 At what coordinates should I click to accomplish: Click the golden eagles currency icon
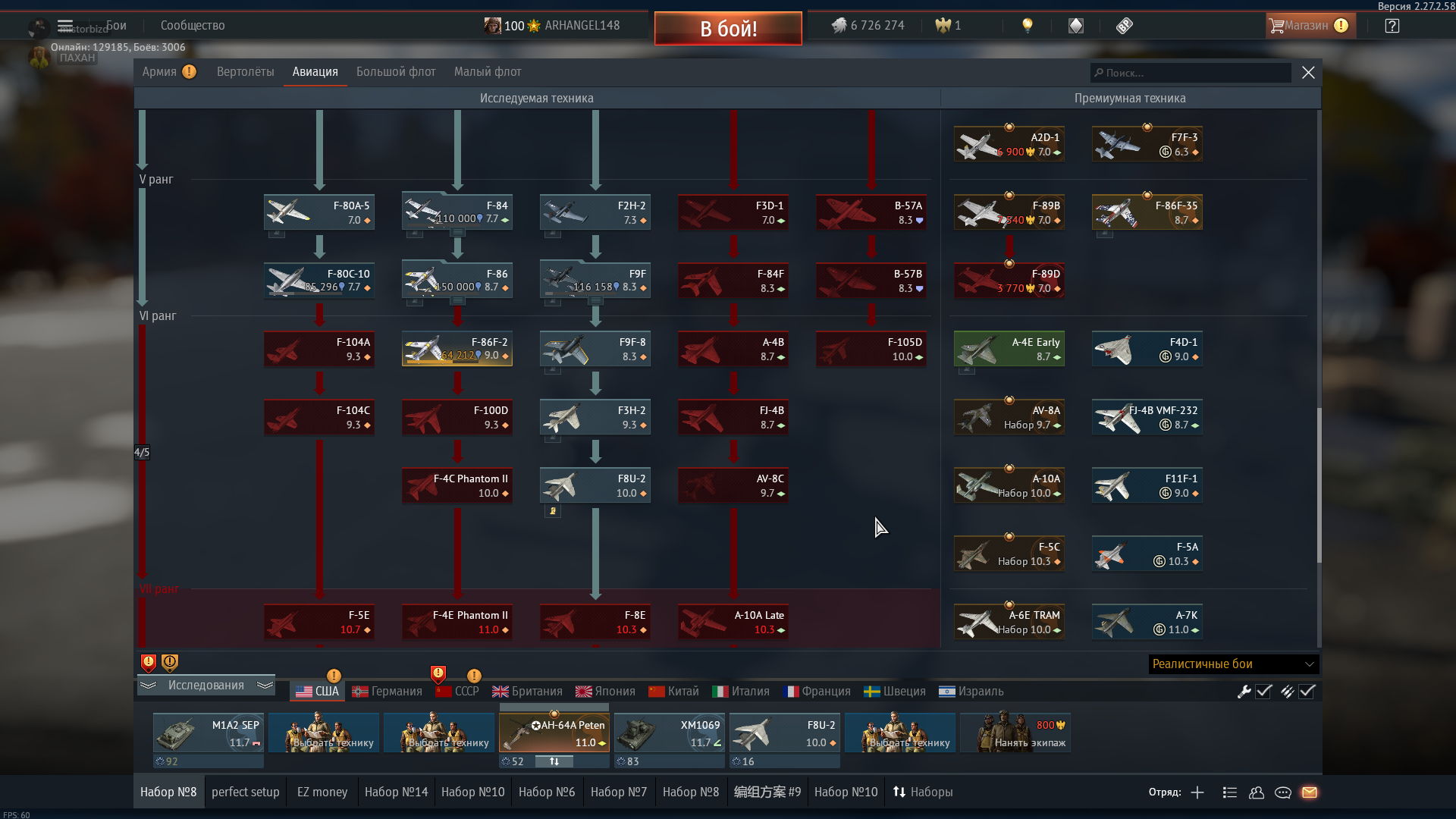coord(943,25)
